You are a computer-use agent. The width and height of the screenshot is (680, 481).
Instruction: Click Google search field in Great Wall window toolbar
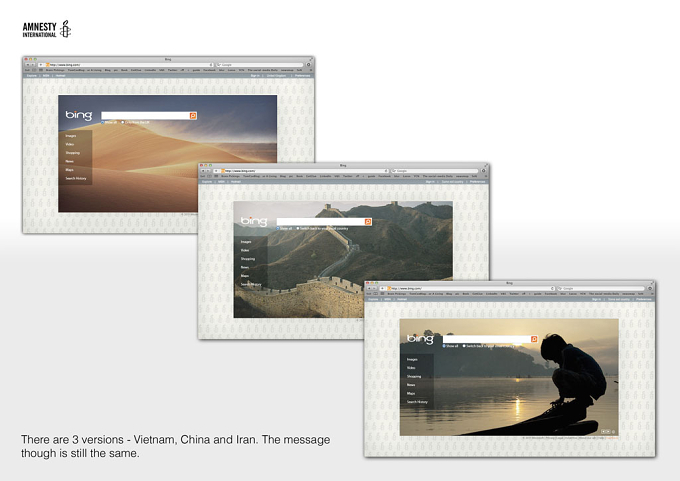tap(435, 171)
